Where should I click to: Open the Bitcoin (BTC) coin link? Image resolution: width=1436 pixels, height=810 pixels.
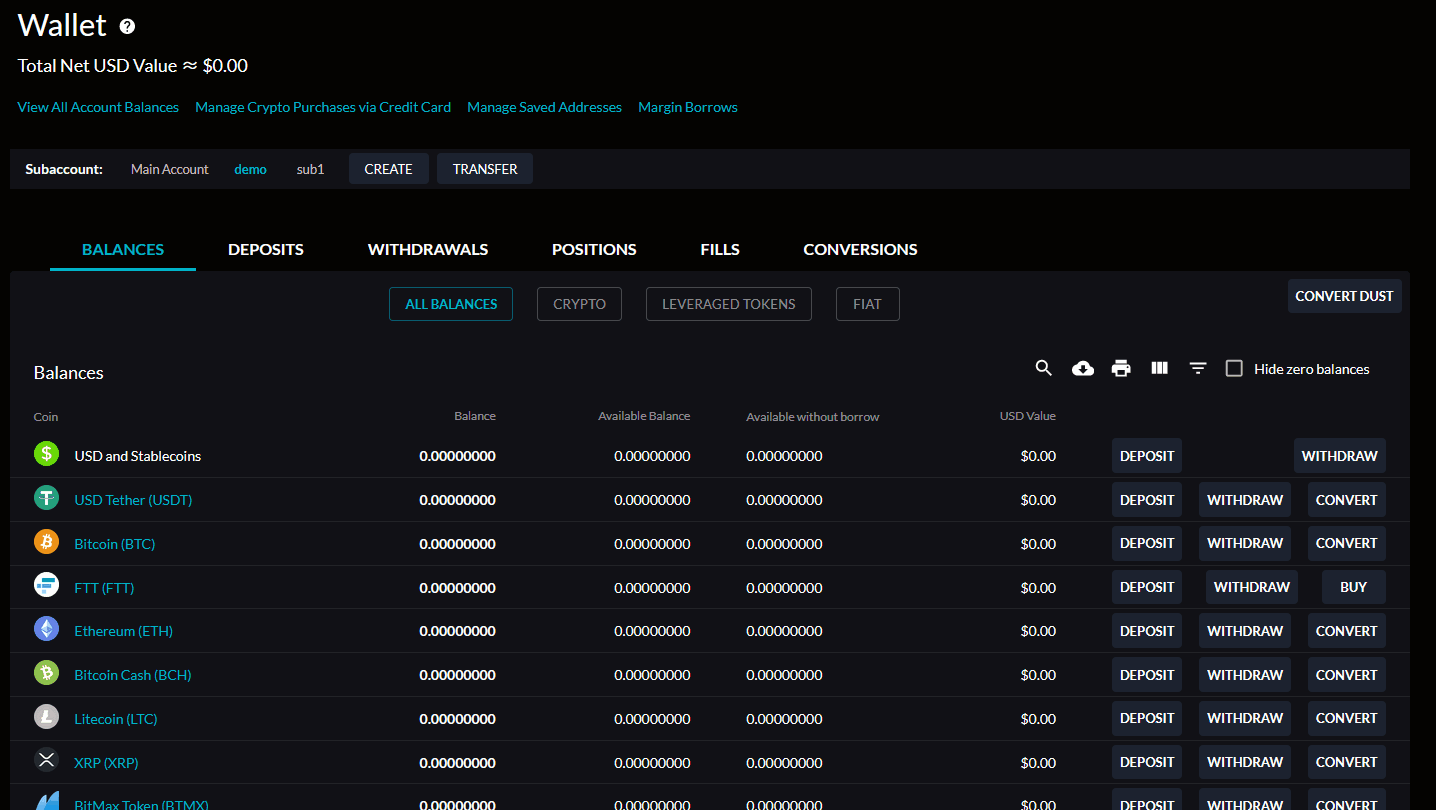pyautogui.click(x=115, y=544)
